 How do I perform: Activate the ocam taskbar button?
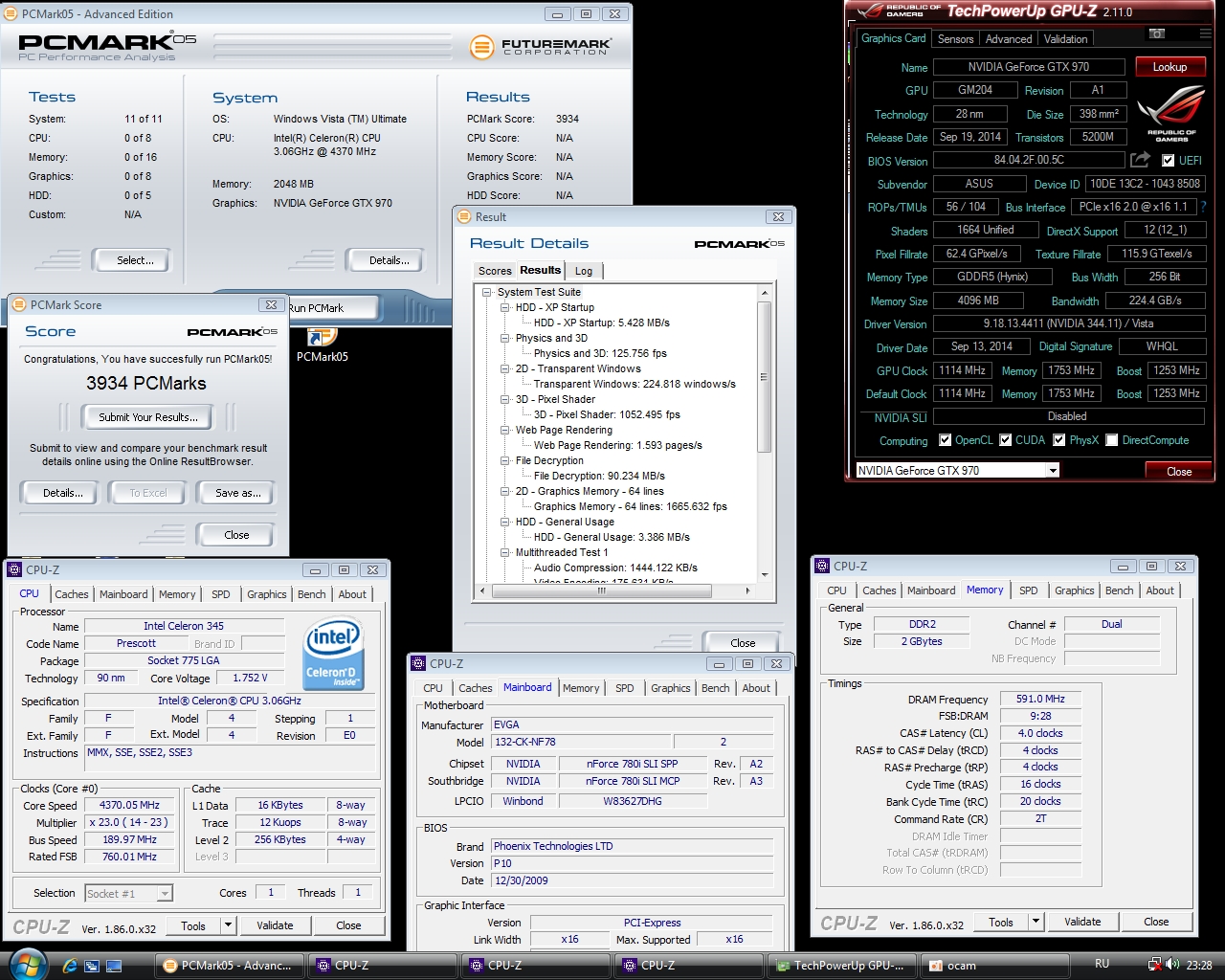point(995,966)
